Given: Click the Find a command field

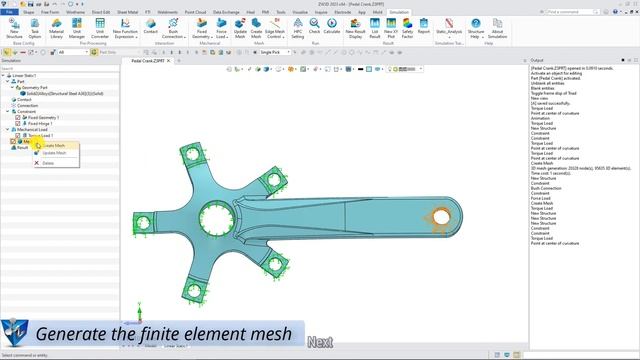Looking at the screenshot, I should pos(572,12).
